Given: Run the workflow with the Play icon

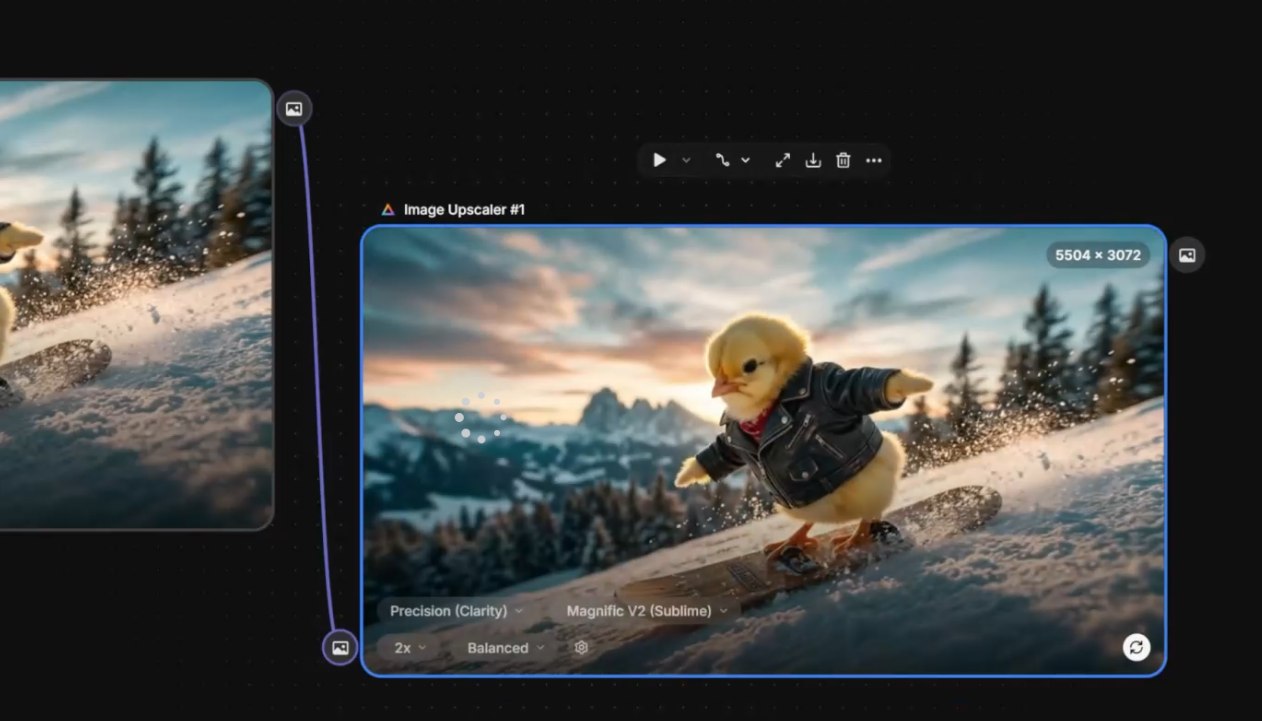Looking at the screenshot, I should point(659,160).
